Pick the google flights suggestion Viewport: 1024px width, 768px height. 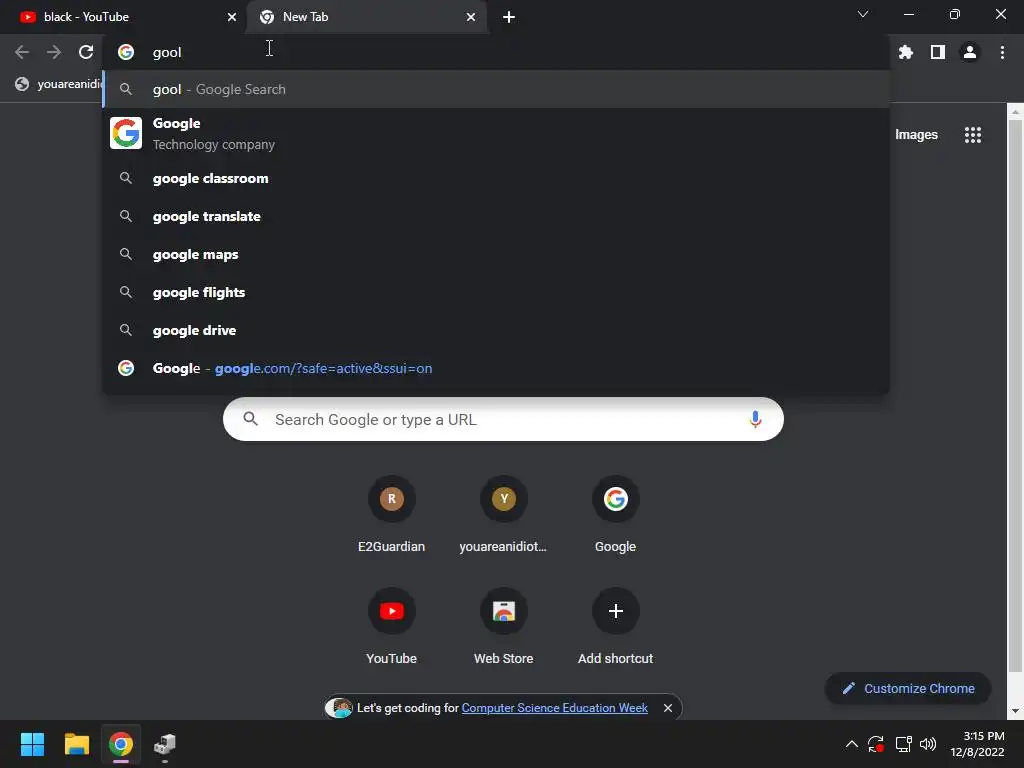[x=496, y=292]
